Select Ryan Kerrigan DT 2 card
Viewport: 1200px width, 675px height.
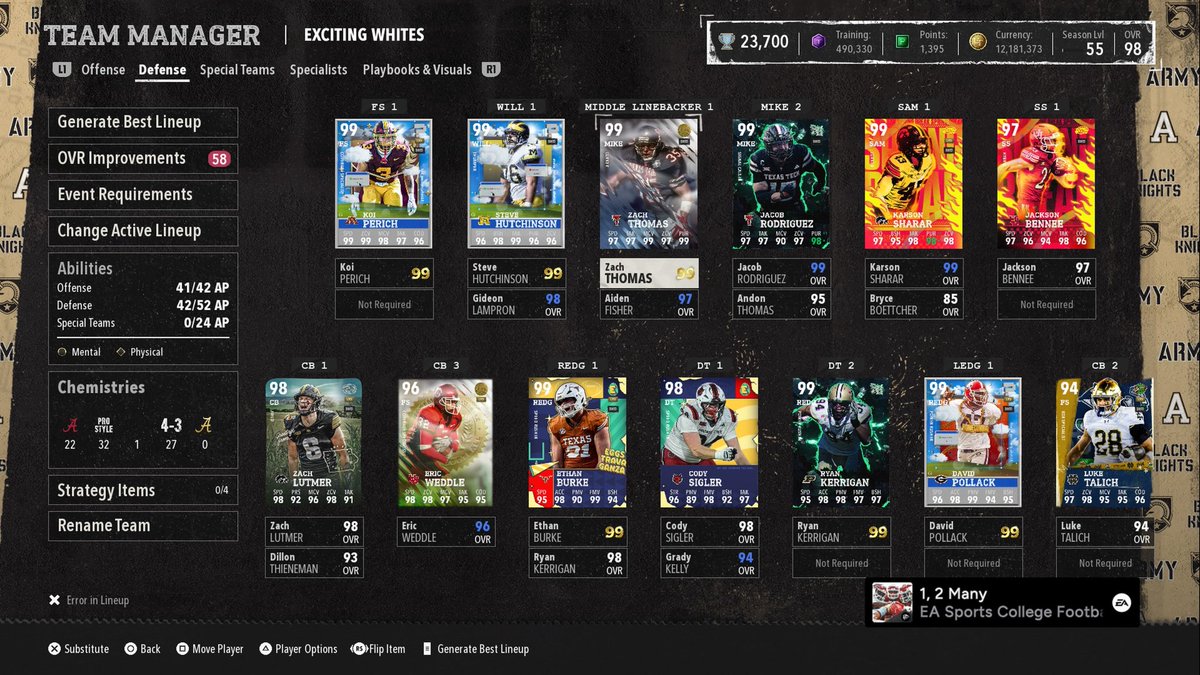pyautogui.click(x=842, y=442)
